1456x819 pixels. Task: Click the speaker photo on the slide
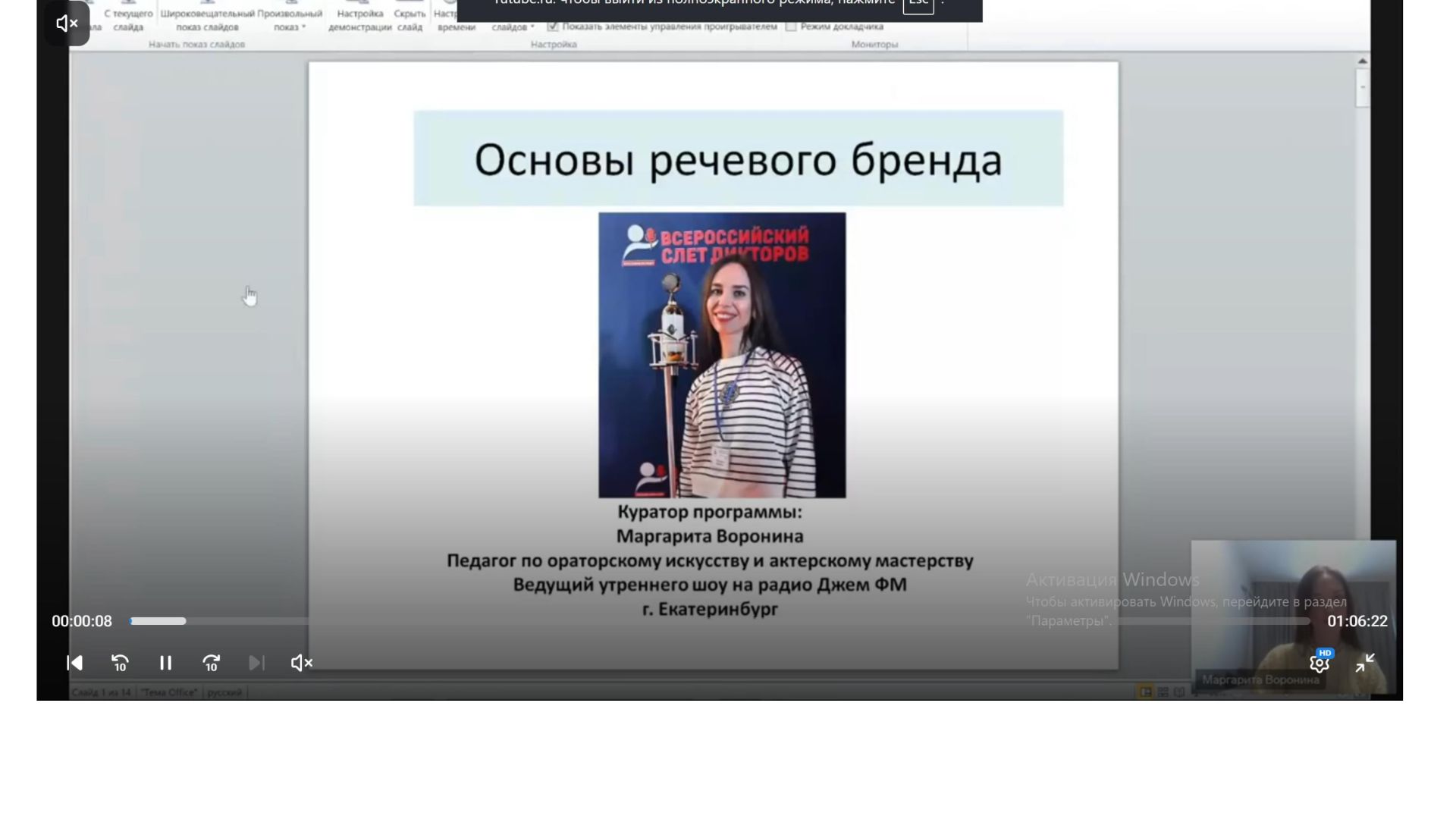(722, 355)
